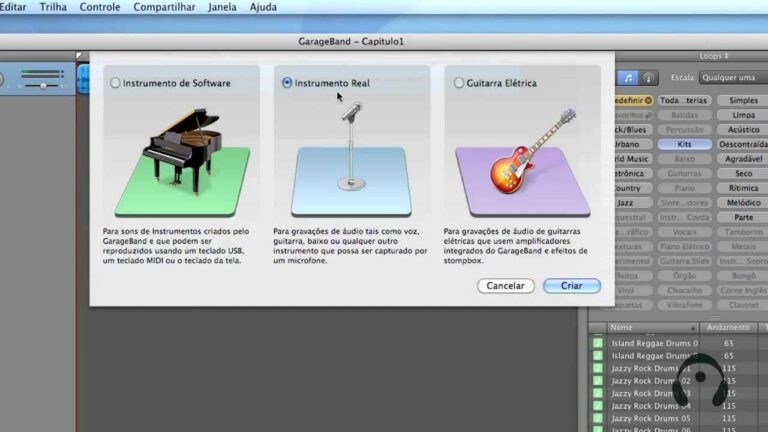
Task: Select the Kits keyword button
Action: 684,144
